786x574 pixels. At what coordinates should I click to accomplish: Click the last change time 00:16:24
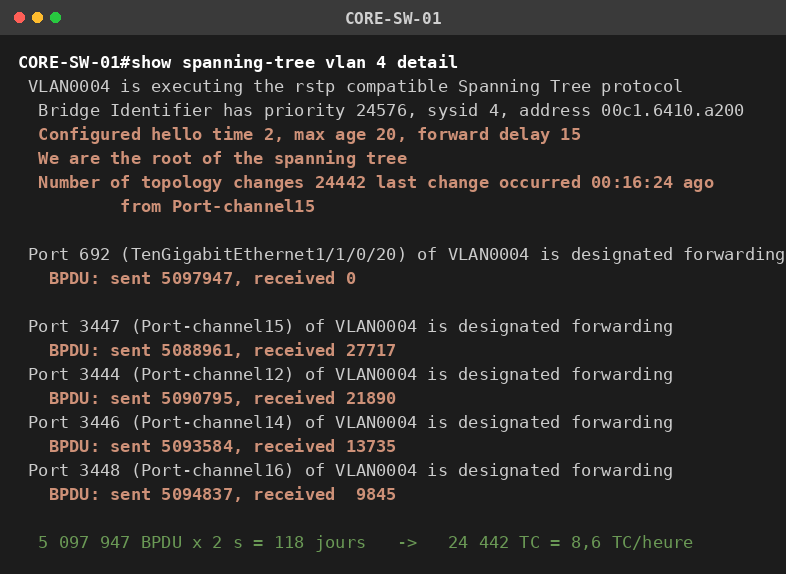tap(632, 182)
